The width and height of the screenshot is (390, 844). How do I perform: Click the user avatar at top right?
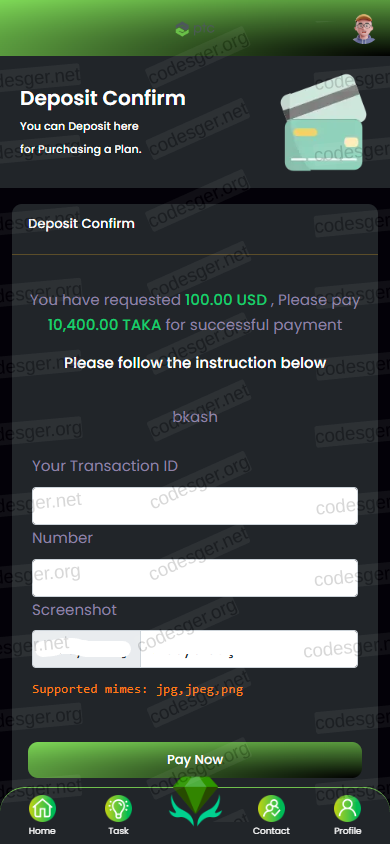tap(364, 29)
